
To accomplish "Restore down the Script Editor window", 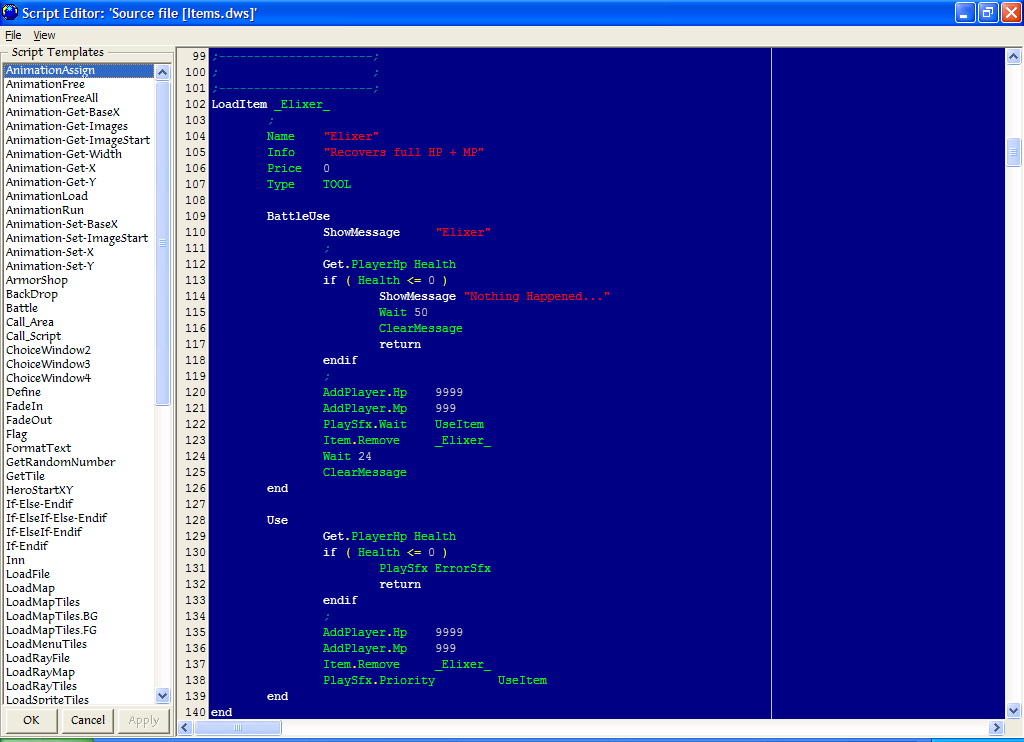I will (x=987, y=13).
